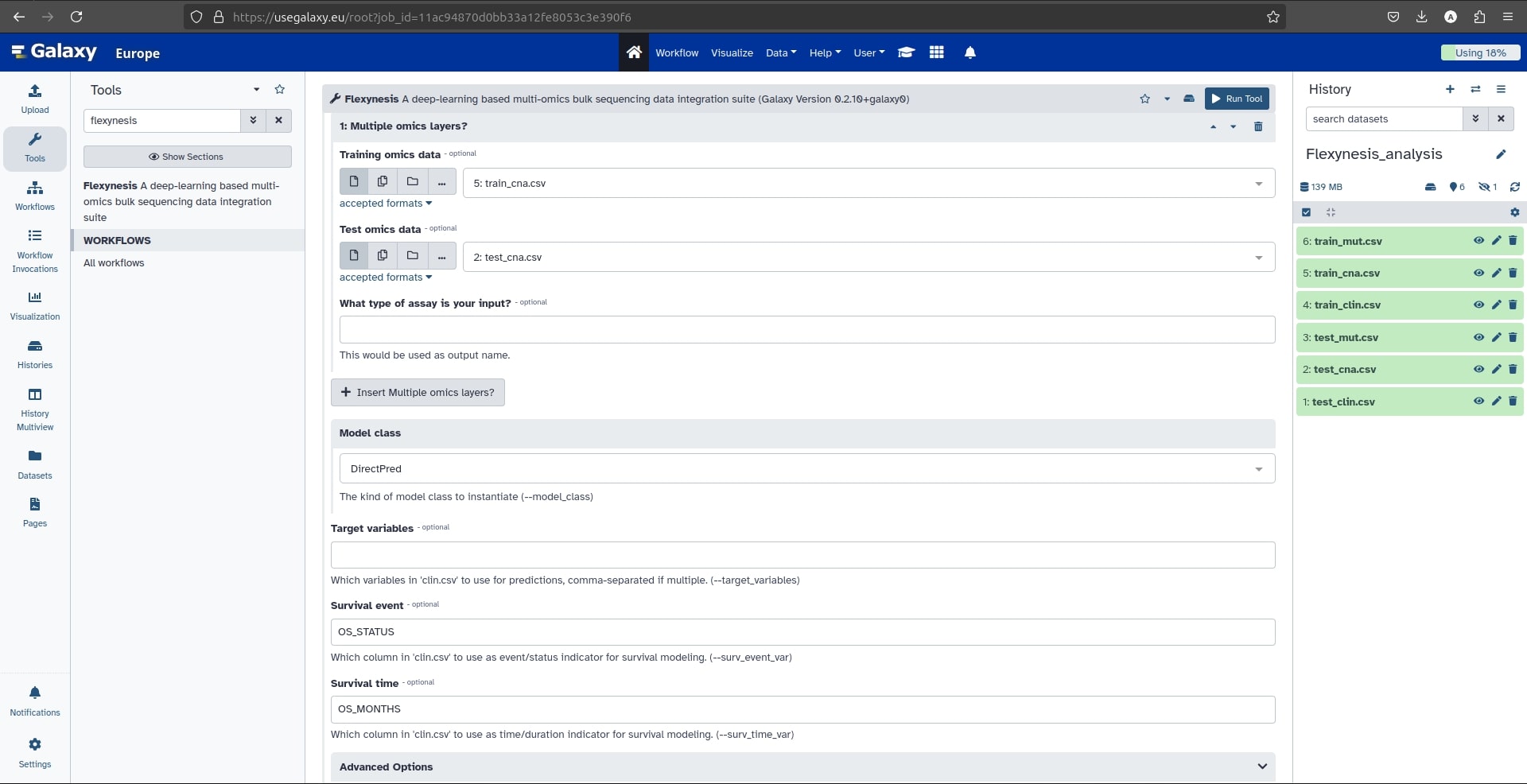
Task: Click the Target variables input field
Action: point(802,555)
